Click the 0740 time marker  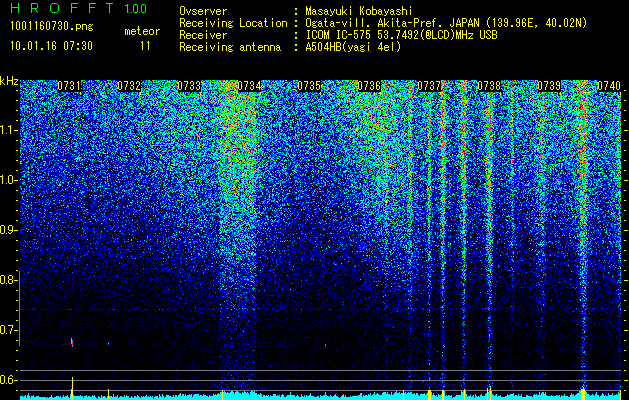click(609, 86)
